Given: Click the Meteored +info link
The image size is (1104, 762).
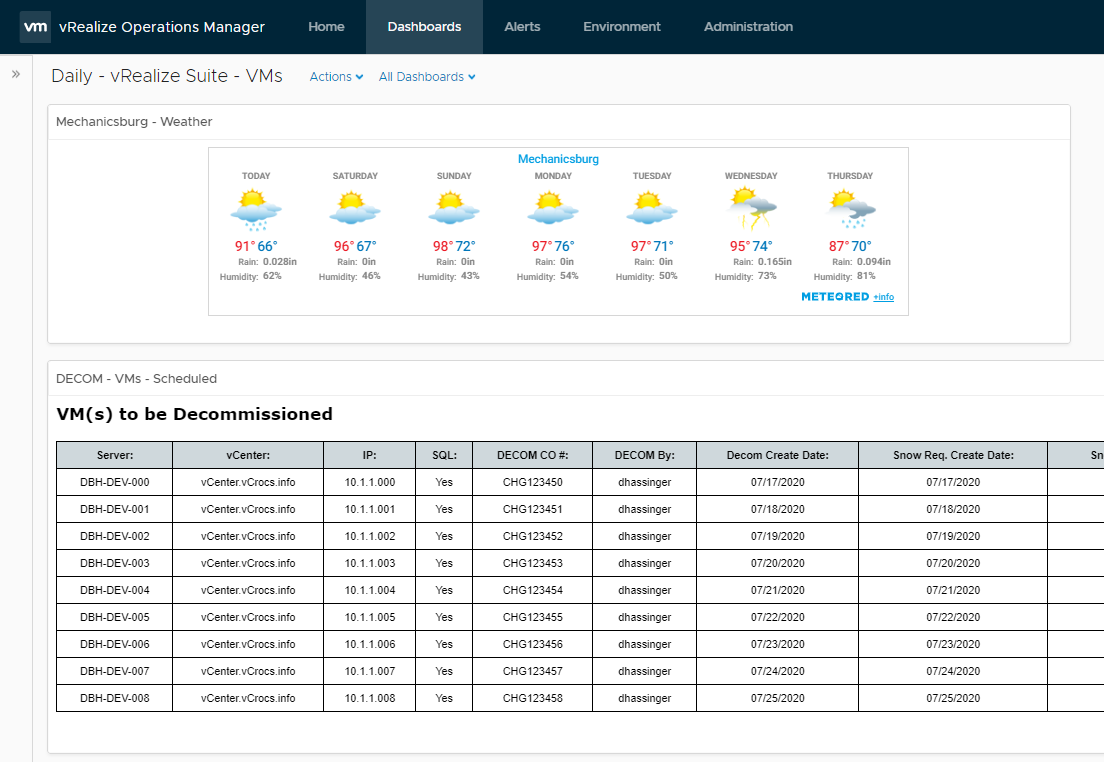Looking at the screenshot, I should 883,298.
